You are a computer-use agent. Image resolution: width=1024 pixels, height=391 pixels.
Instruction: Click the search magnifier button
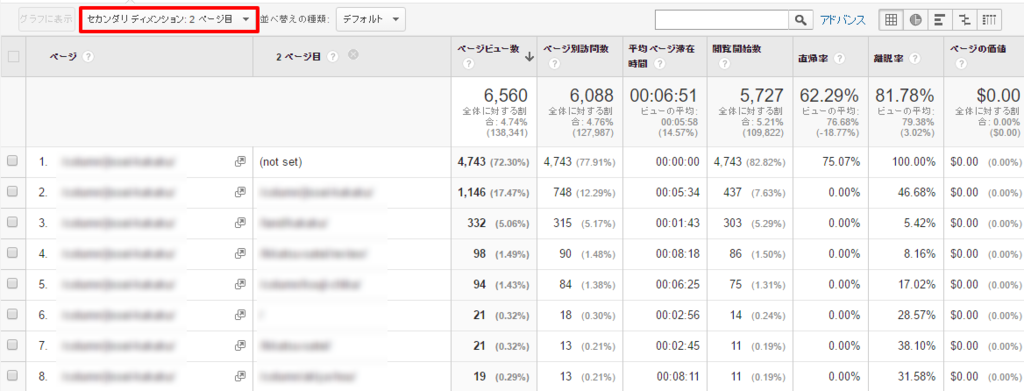click(800, 20)
